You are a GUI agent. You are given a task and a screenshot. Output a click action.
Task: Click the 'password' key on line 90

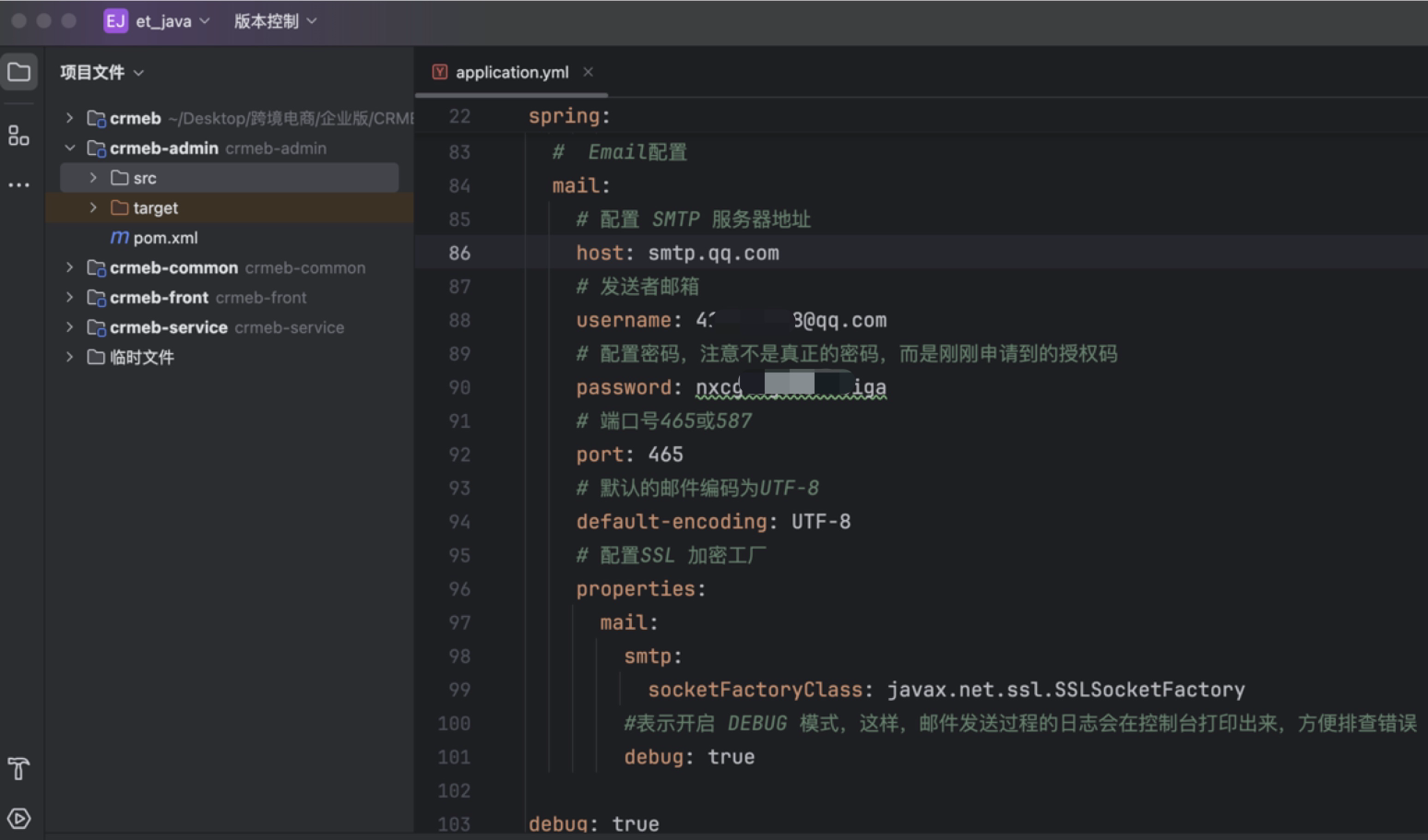pyautogui.click(x=624, y=387)
